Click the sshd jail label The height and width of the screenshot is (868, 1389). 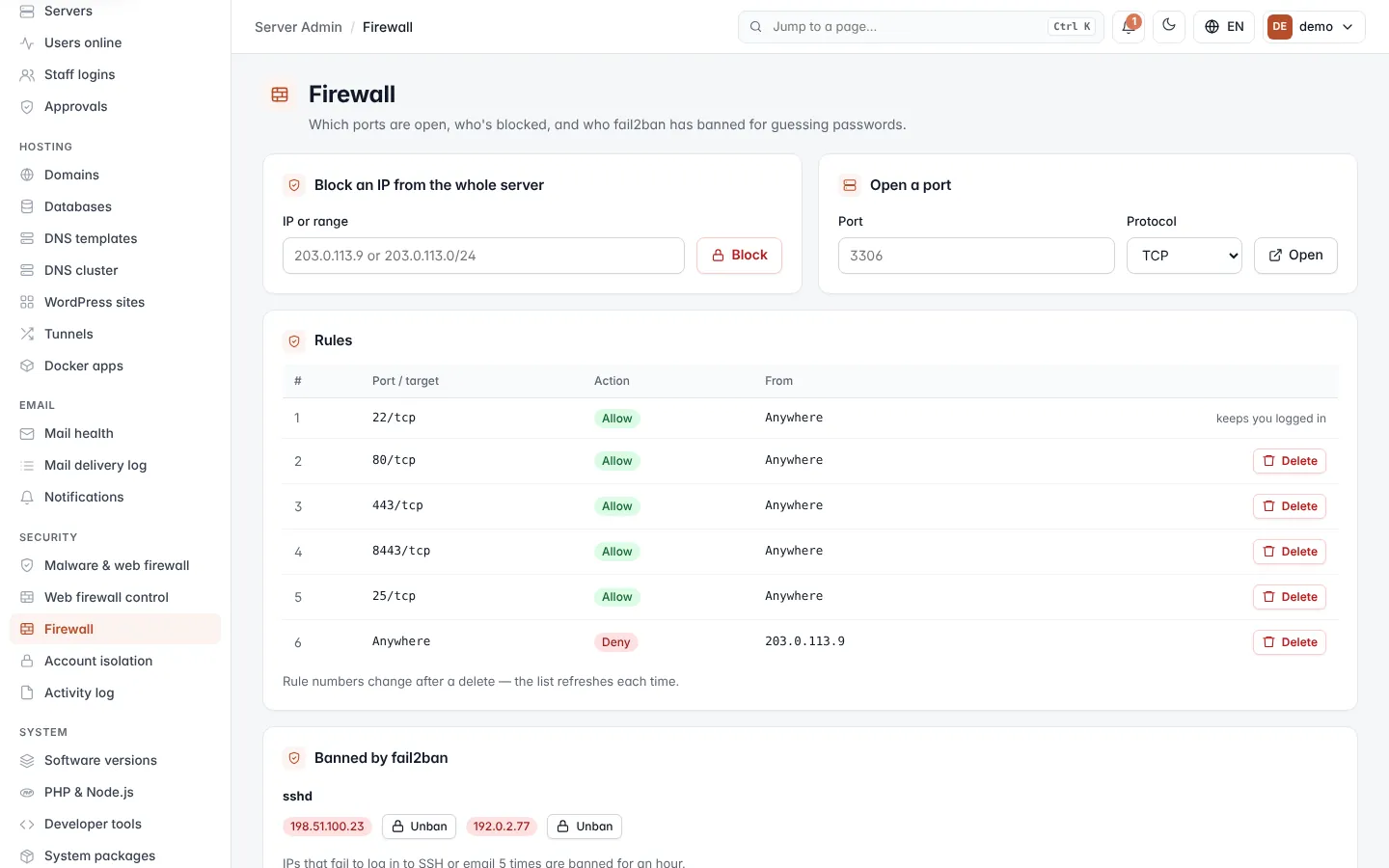(297, 796)
